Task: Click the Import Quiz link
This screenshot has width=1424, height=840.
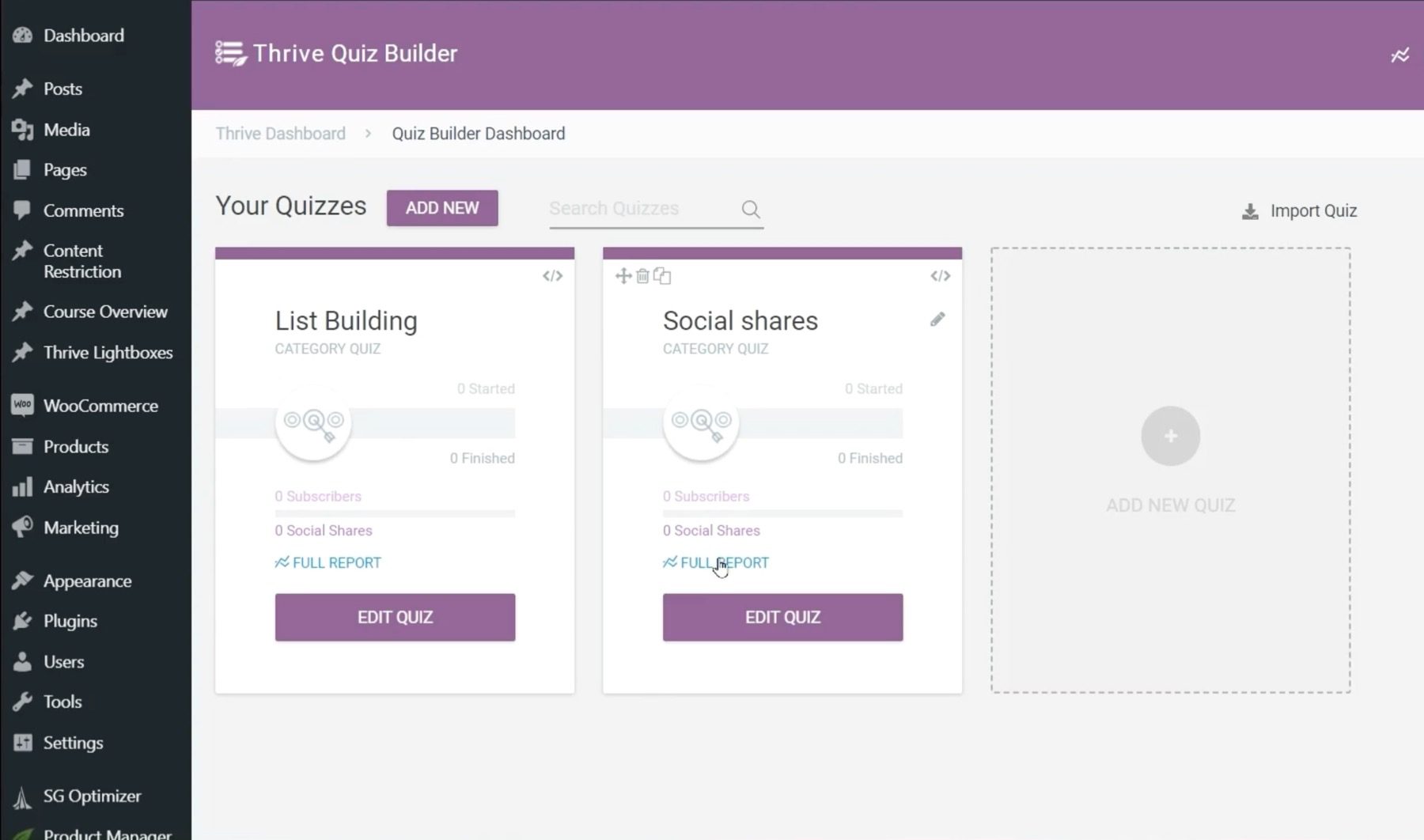Action: tap(1312, 210)
